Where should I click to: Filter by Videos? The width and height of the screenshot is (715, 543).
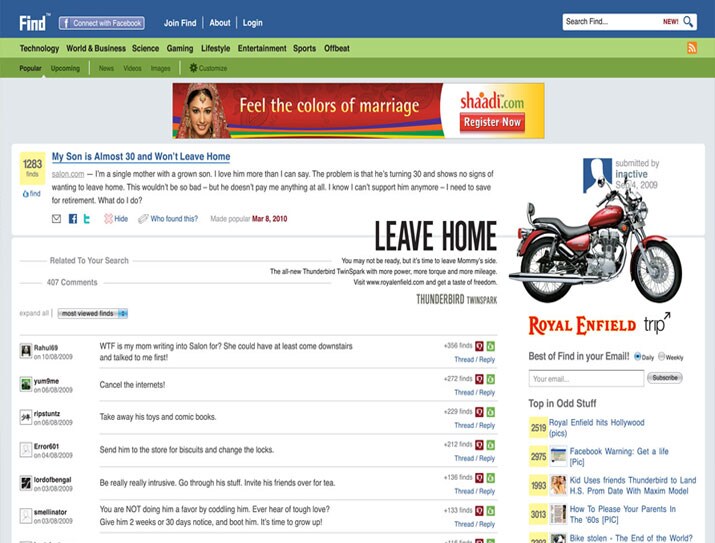click(132, 68)
